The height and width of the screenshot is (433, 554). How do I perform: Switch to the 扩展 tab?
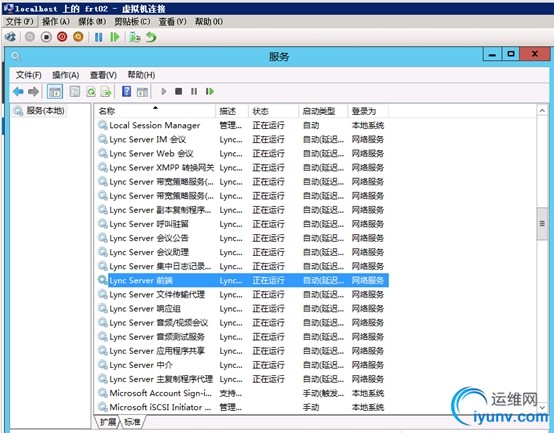(x=107, y=422)
